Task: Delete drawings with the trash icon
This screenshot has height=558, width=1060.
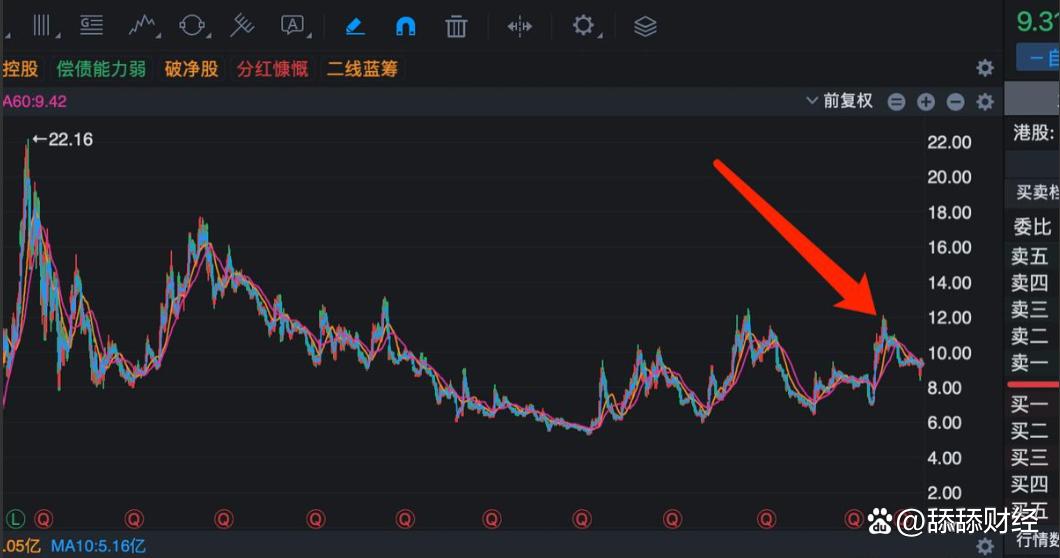Action: tap(456, 26)
